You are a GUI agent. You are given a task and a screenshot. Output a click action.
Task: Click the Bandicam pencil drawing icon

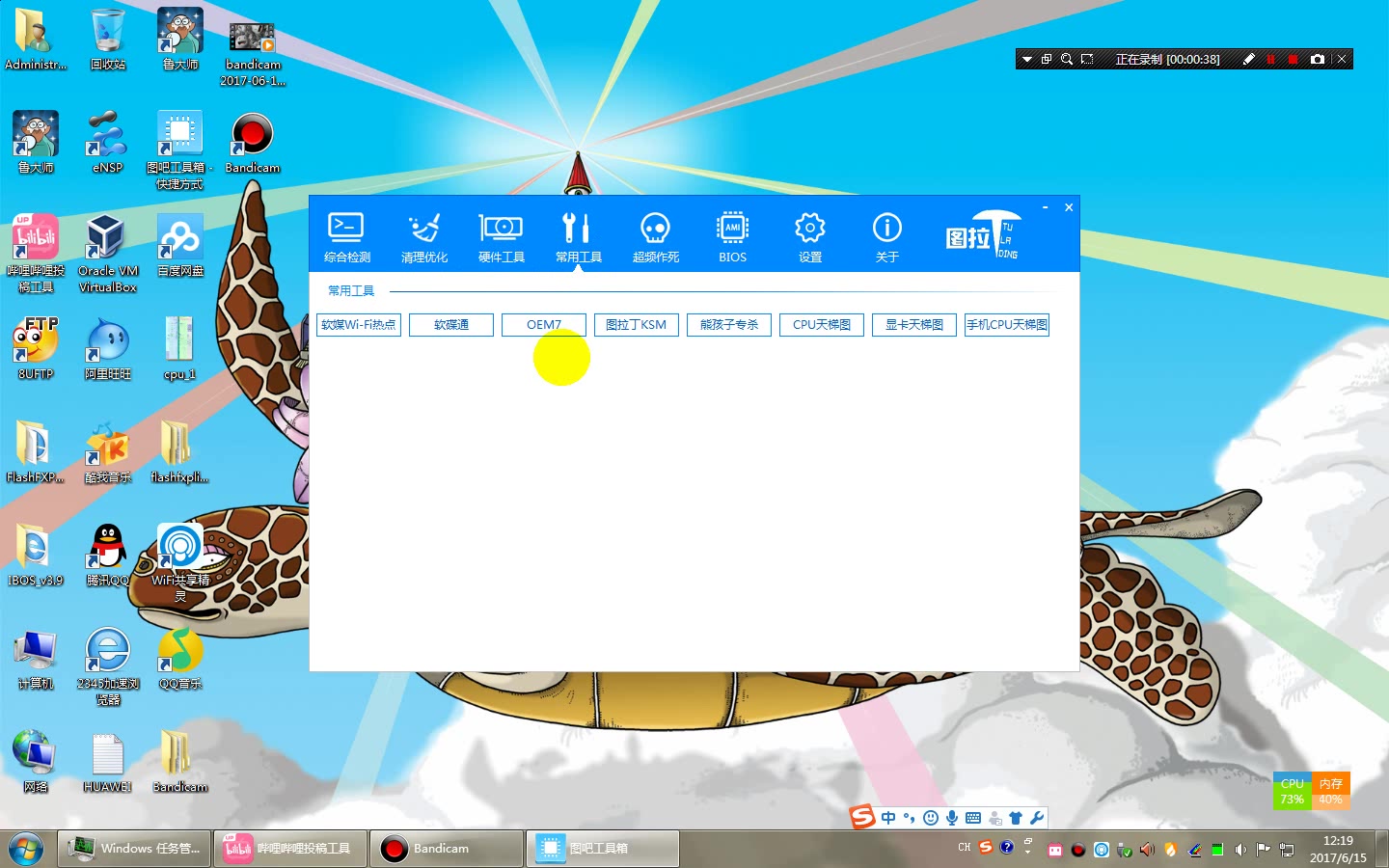[1249, 60]
